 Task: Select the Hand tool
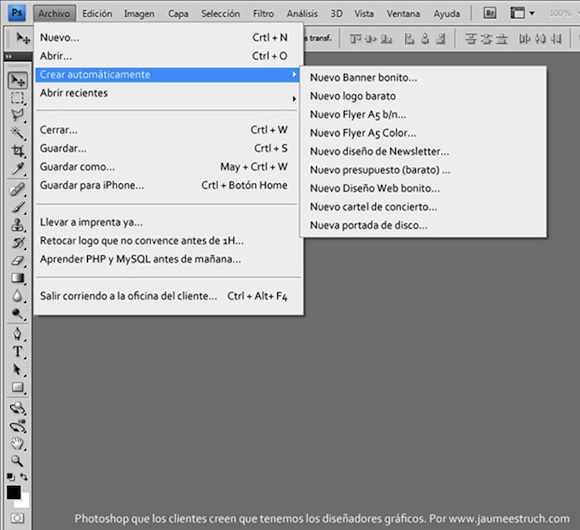(x=17, y=443)
